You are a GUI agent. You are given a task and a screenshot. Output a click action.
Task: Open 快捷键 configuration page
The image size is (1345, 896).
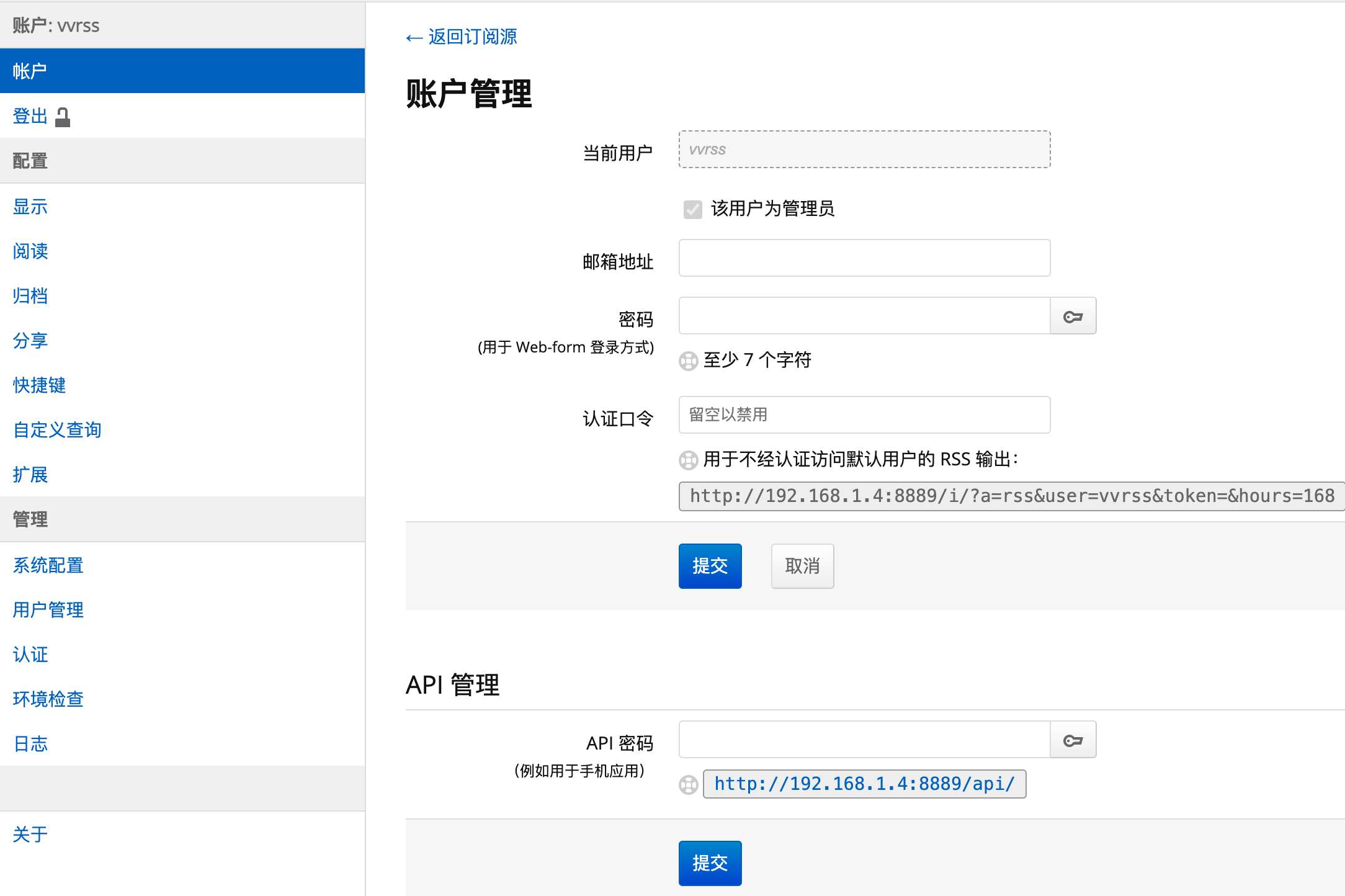tap(39, 385)
